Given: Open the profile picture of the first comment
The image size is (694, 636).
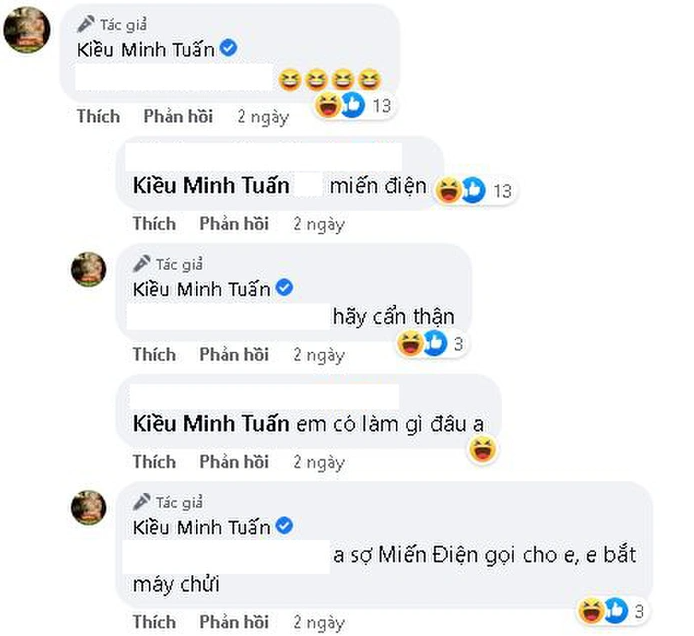Looking at the screenshot, I should click(x=27, y=31).
